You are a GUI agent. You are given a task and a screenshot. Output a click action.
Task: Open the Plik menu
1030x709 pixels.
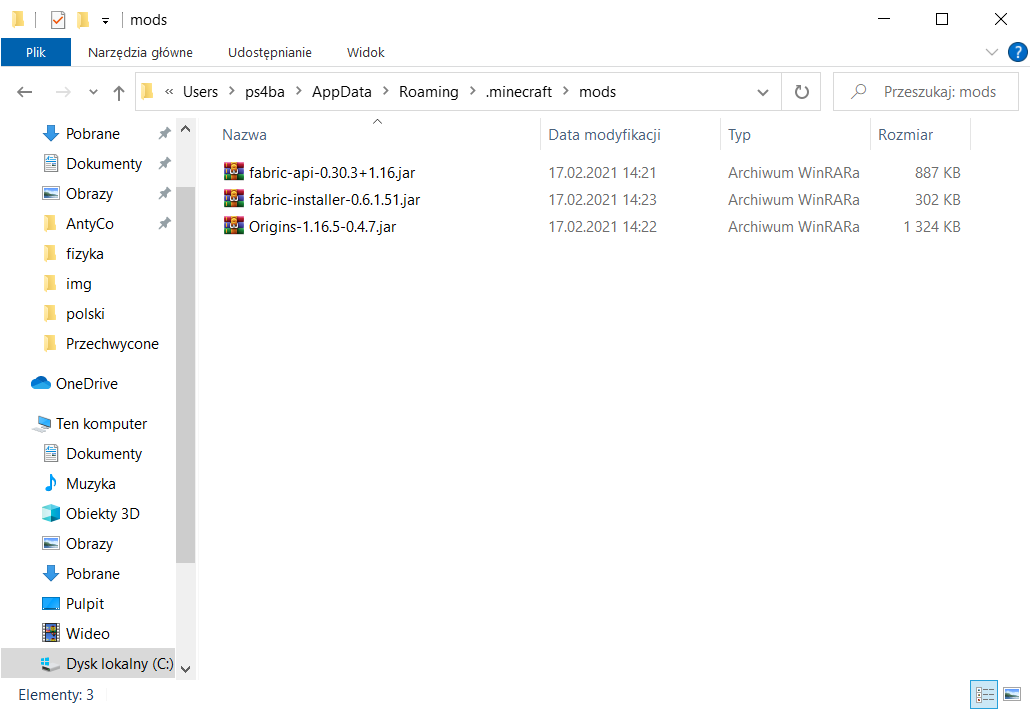(x=35, y=52)
